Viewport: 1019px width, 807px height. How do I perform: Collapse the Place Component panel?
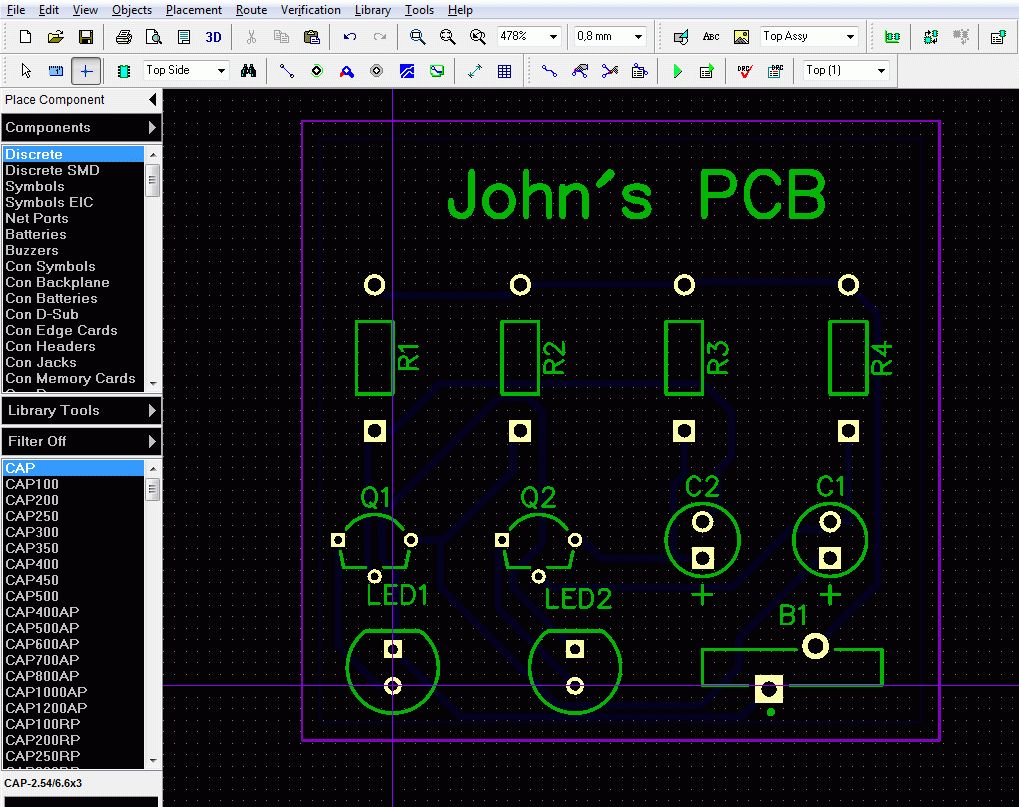[x=152, y=99]
